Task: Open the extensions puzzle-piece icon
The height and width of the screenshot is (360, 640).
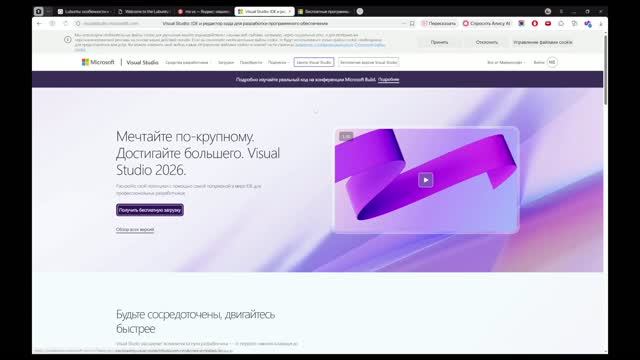Action: [x=561, y=24]
